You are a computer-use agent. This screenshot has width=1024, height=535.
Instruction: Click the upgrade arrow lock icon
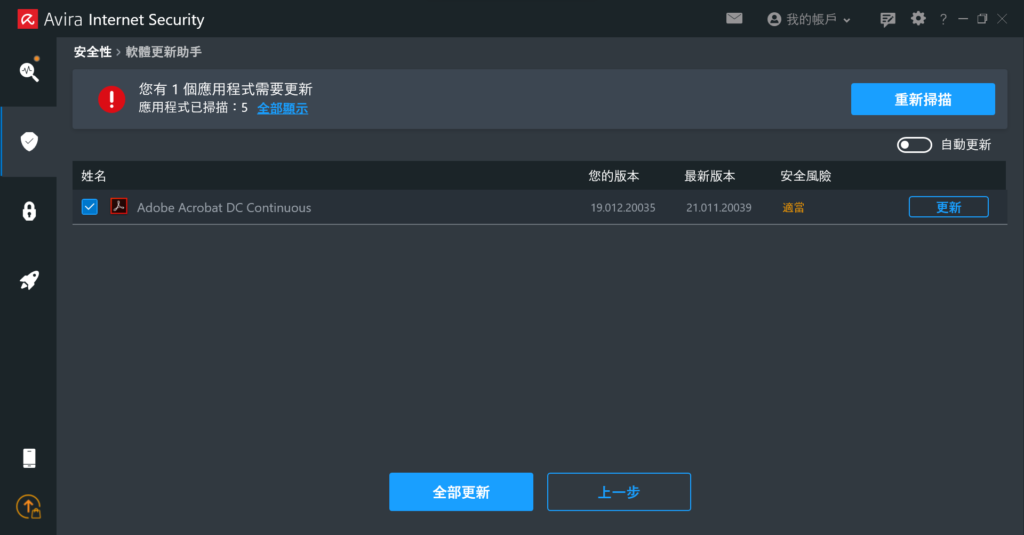[x=29, y=507]
